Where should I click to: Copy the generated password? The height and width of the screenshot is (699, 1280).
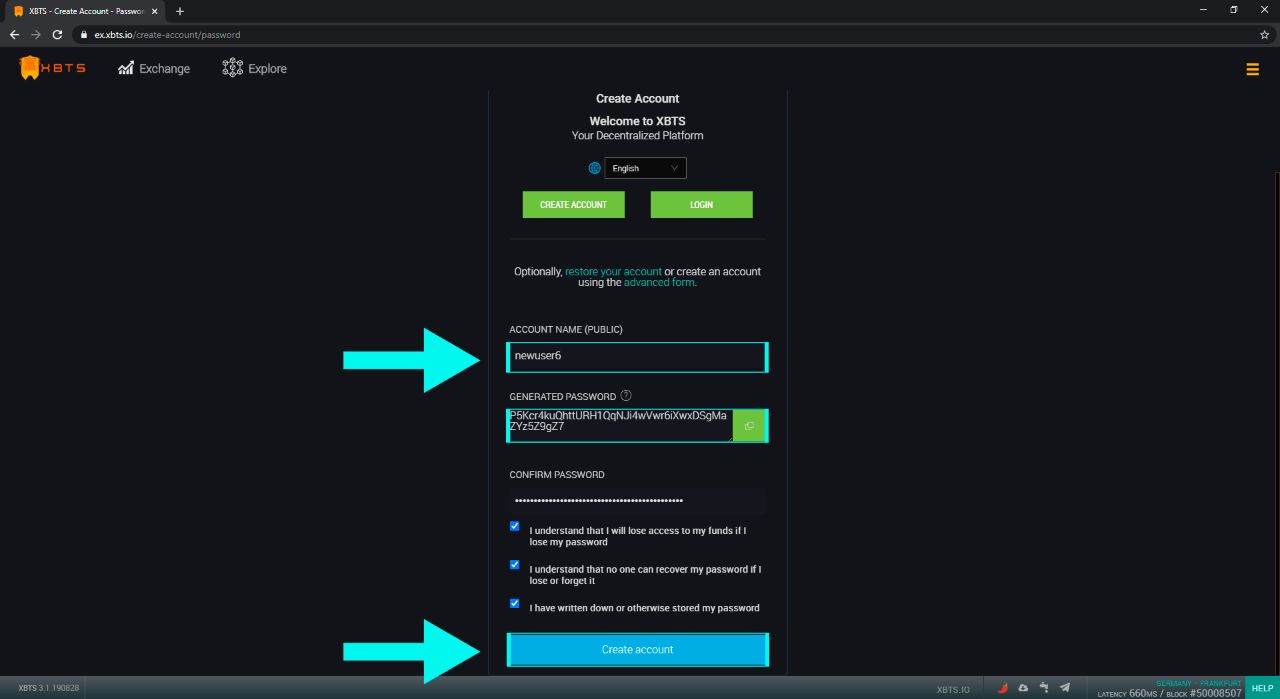749,426
